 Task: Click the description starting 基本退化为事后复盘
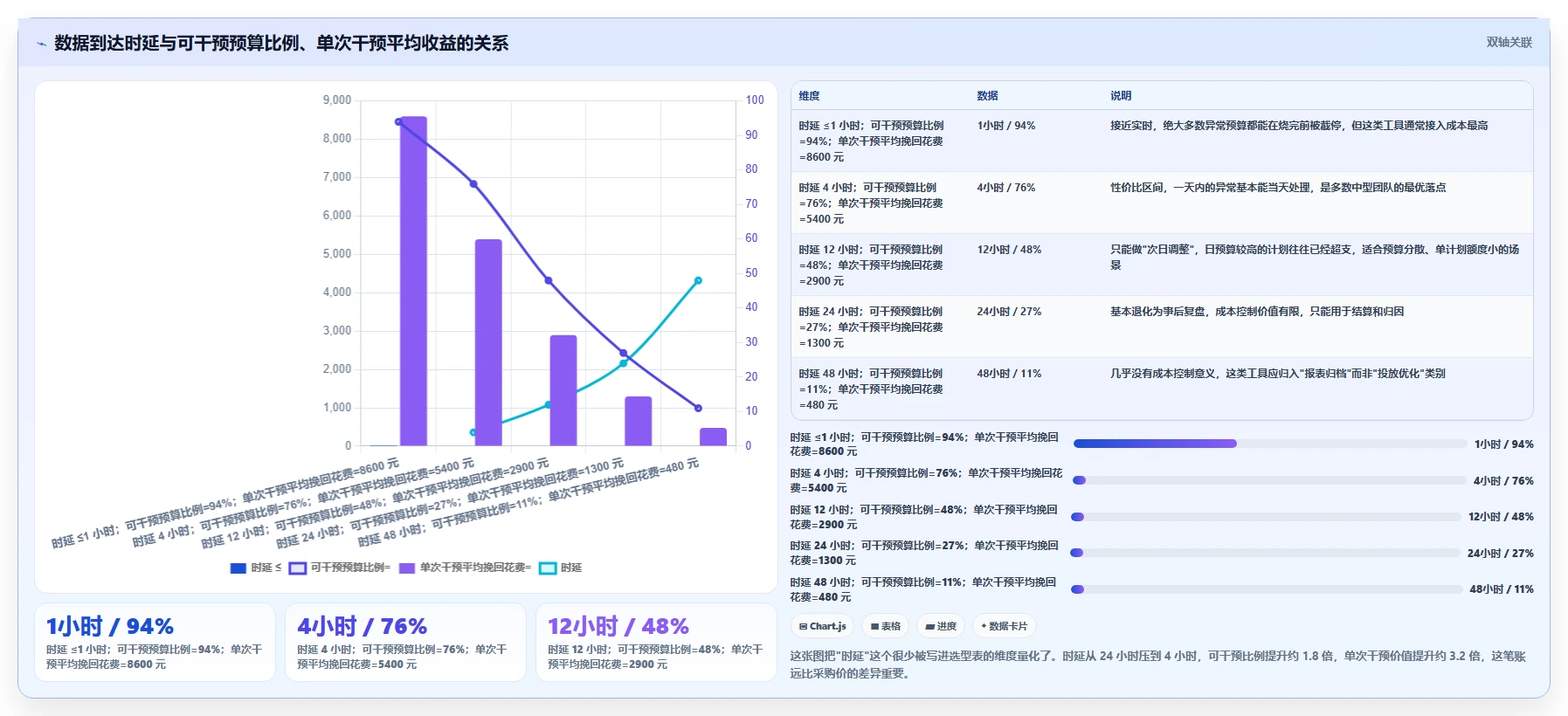pos(1257,312)
